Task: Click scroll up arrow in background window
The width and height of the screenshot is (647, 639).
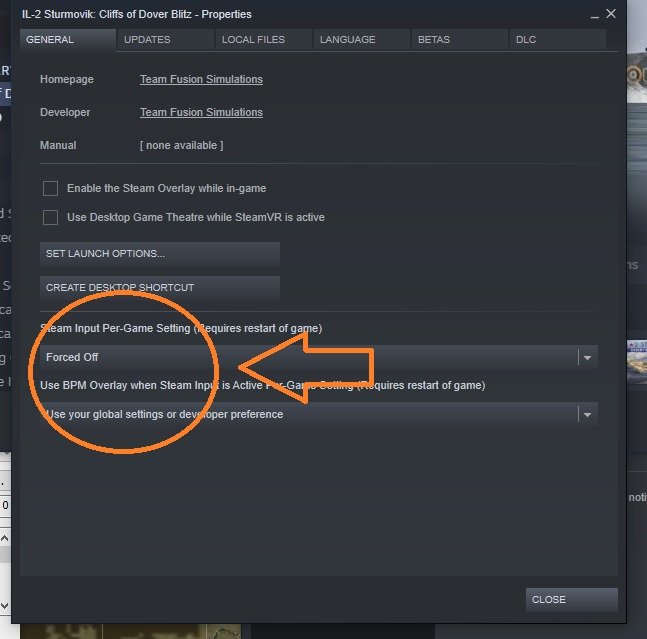Action: click(x=5, y=538)
